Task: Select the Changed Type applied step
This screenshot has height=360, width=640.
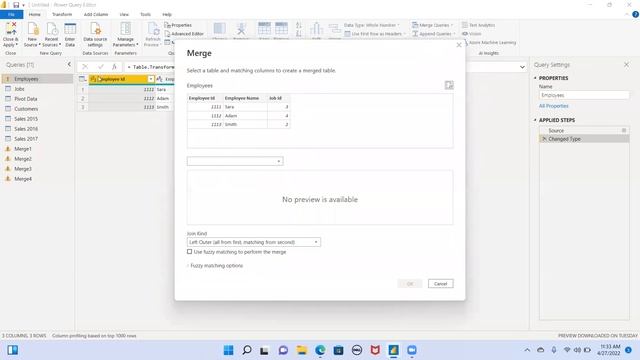Action: pyautogui.click(x=584, y=139)
